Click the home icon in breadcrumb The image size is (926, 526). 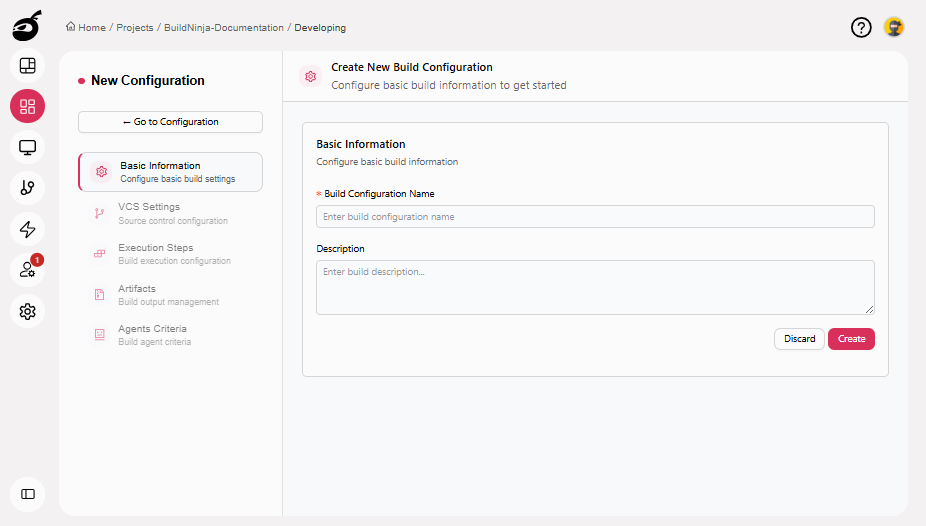point(71,27)
